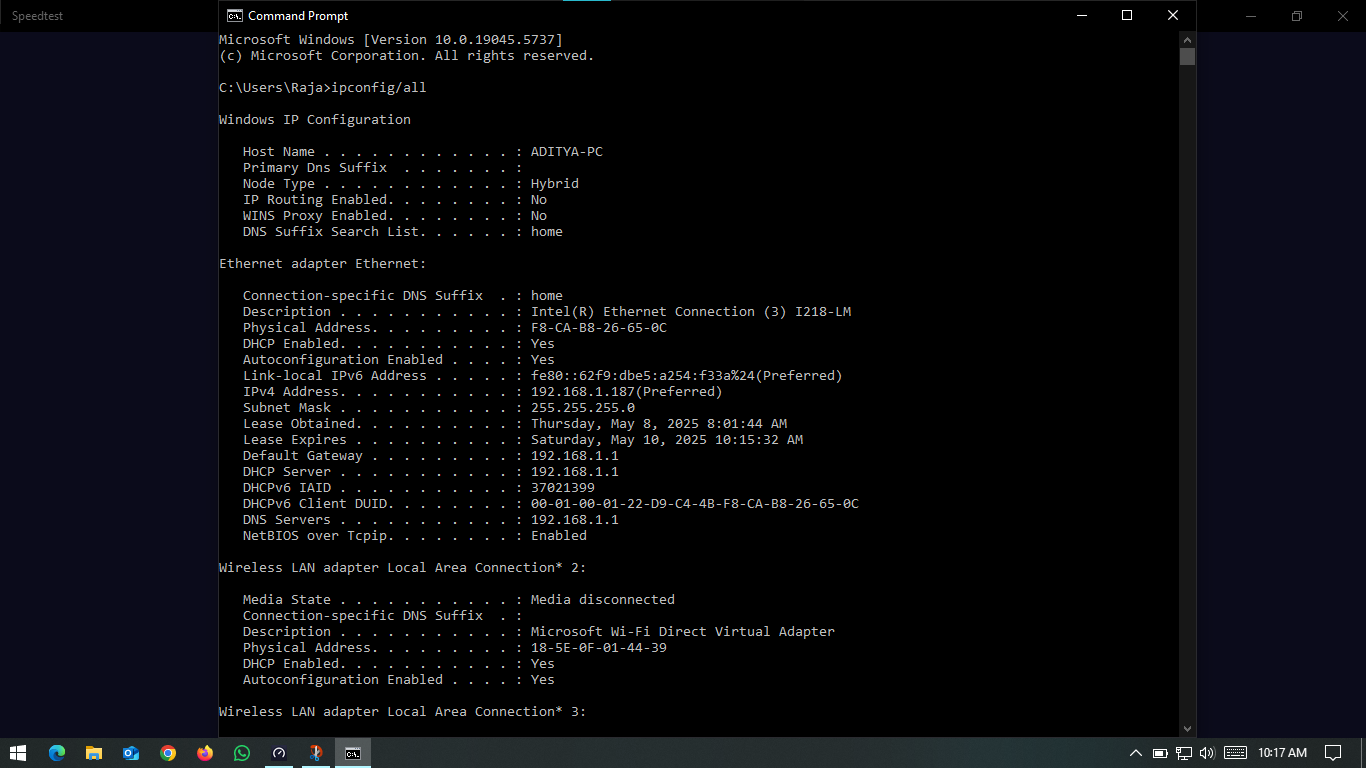Click the 10:17 AM taskbar clock

[x=1282, y=753]
